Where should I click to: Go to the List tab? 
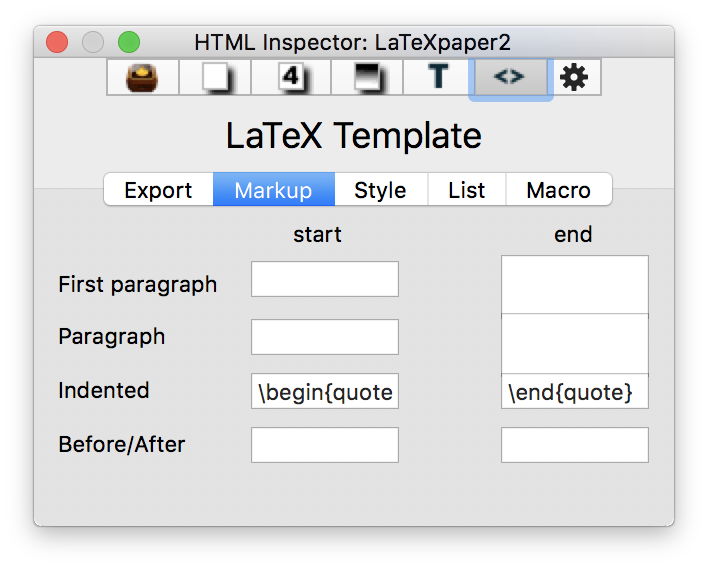click(x=466, y=190)
